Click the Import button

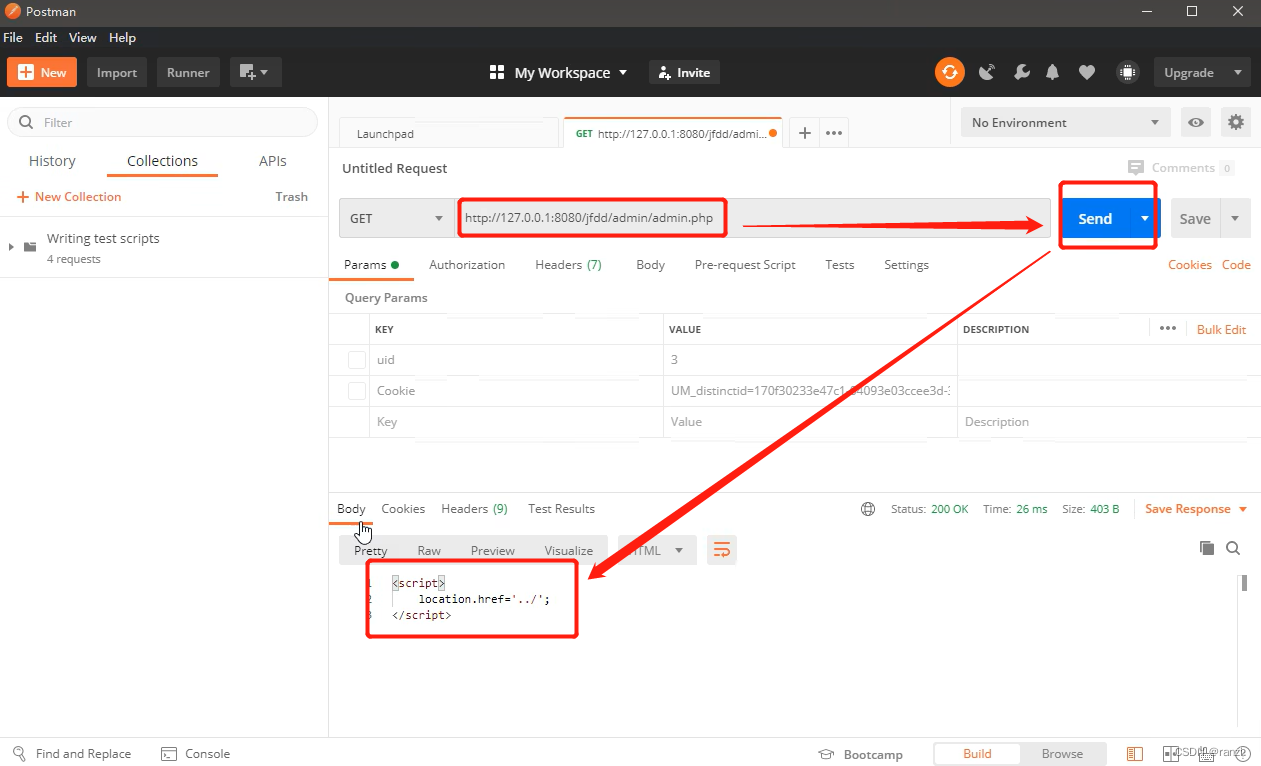(117, 72)
